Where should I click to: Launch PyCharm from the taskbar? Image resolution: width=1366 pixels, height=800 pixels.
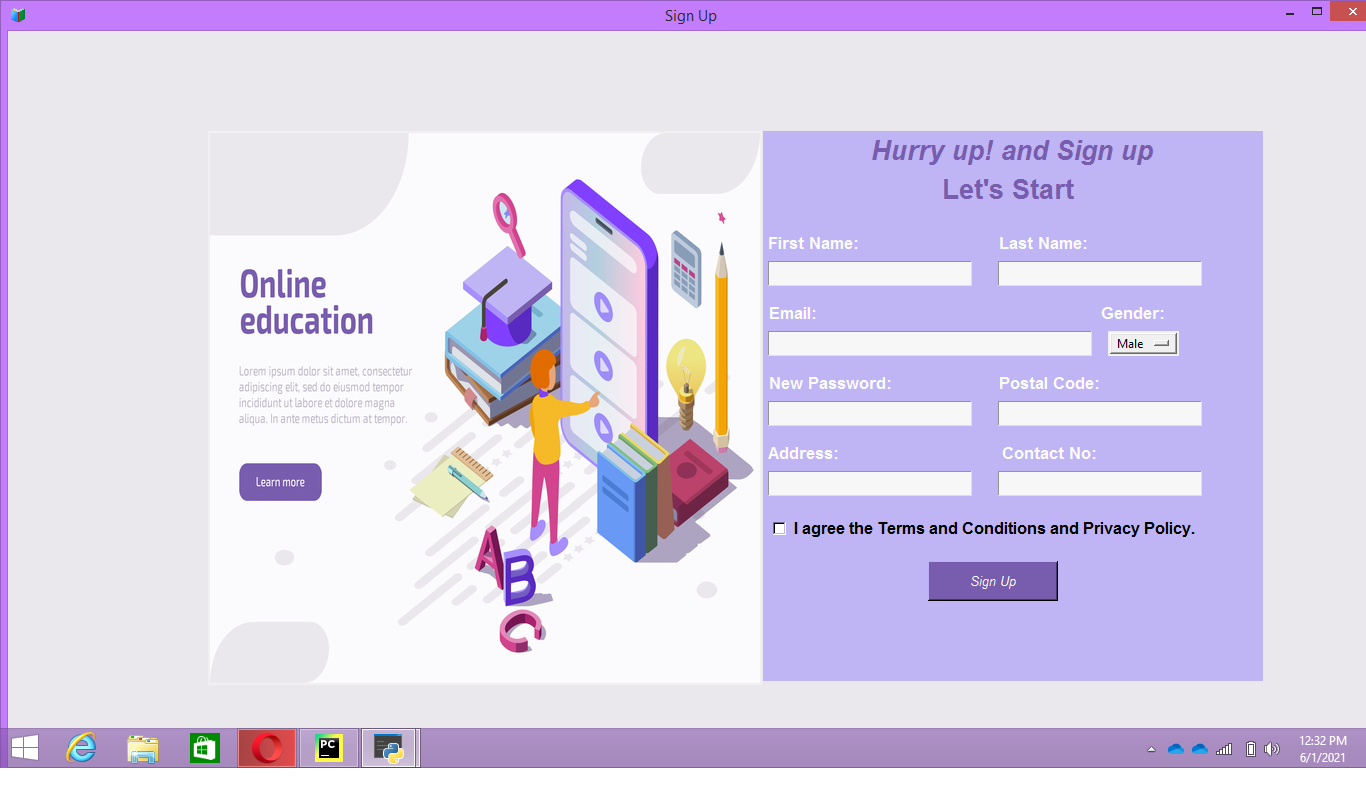coord(328,747)
